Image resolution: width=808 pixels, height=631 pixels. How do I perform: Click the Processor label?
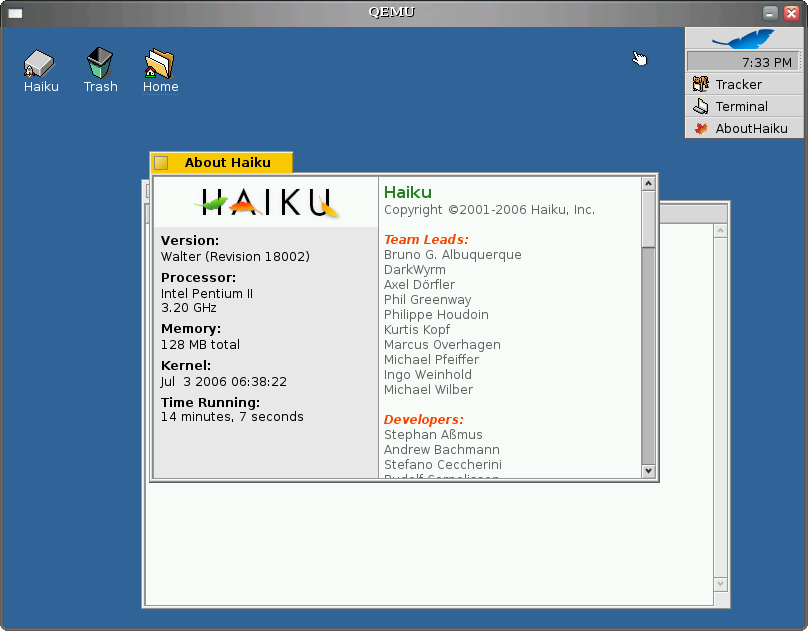pos(198,278)
